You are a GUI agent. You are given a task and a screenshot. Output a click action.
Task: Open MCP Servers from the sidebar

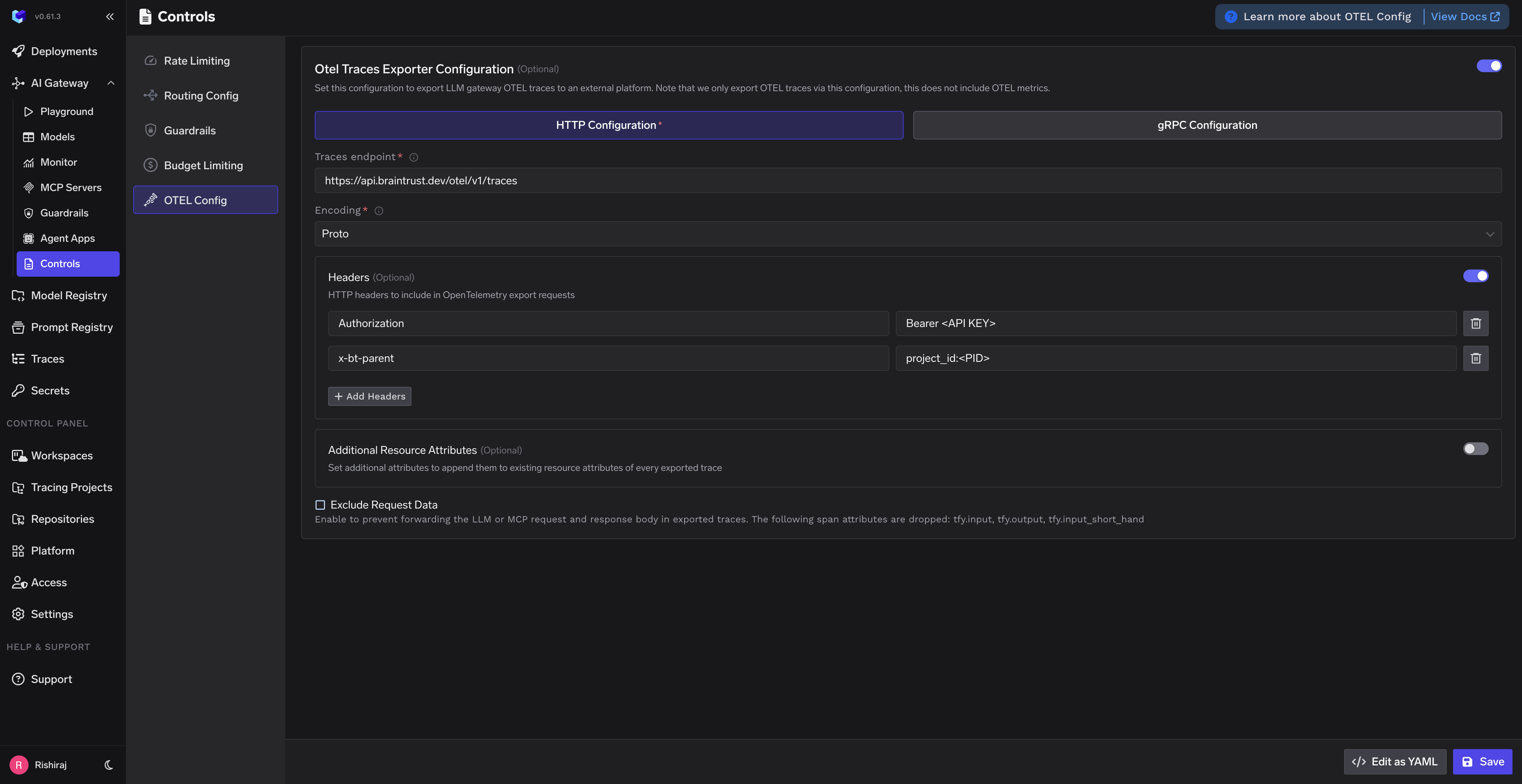pos(71,187)
